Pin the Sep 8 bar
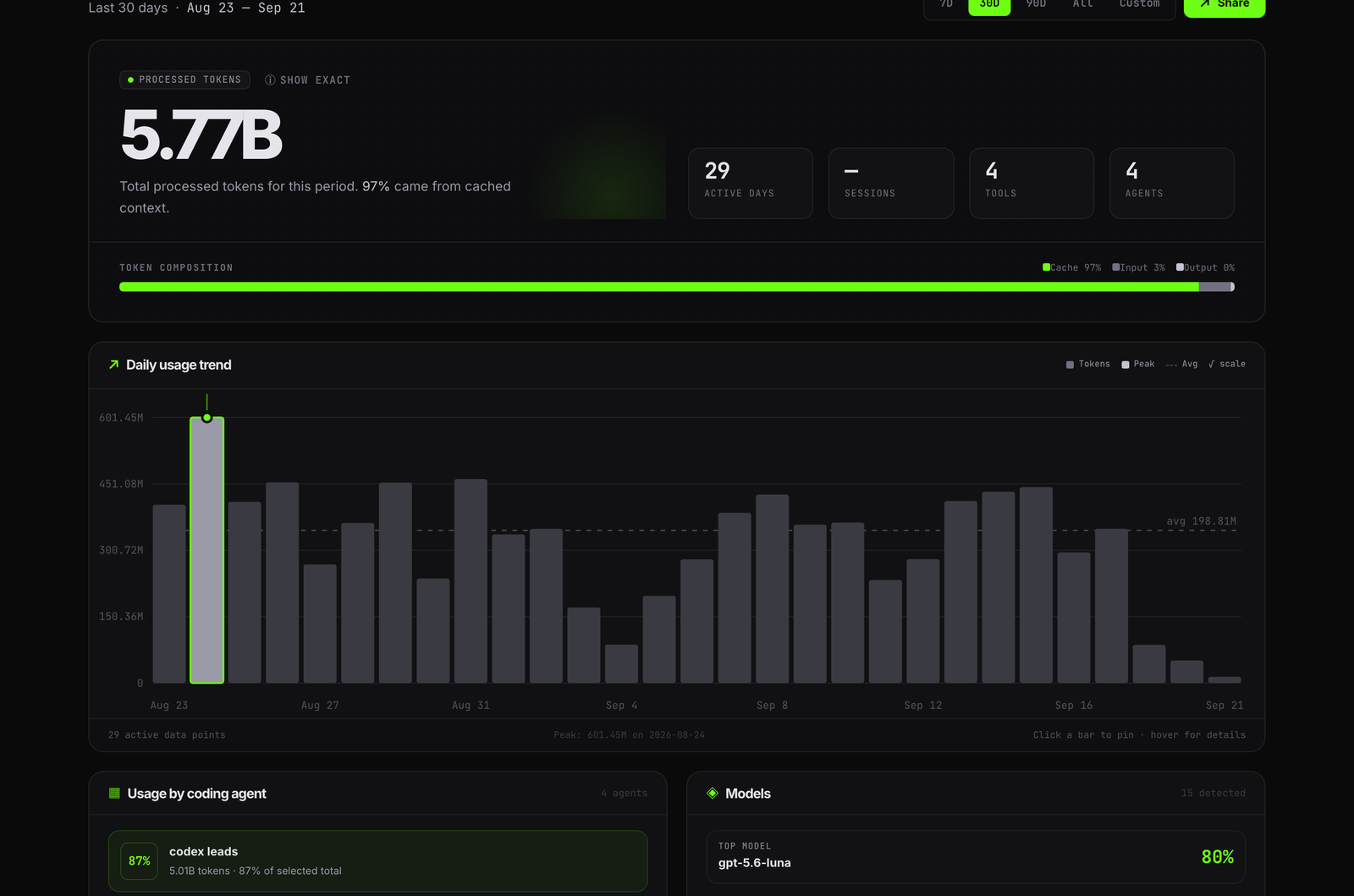The width and height of the screenshot is (1354, 896). point(772,589)
